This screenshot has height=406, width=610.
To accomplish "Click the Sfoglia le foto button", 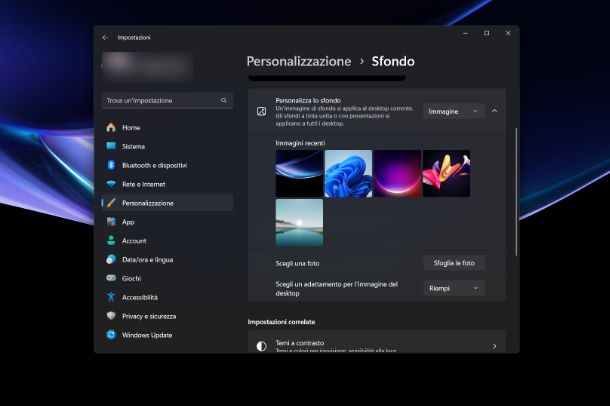I will coord(453,263).
